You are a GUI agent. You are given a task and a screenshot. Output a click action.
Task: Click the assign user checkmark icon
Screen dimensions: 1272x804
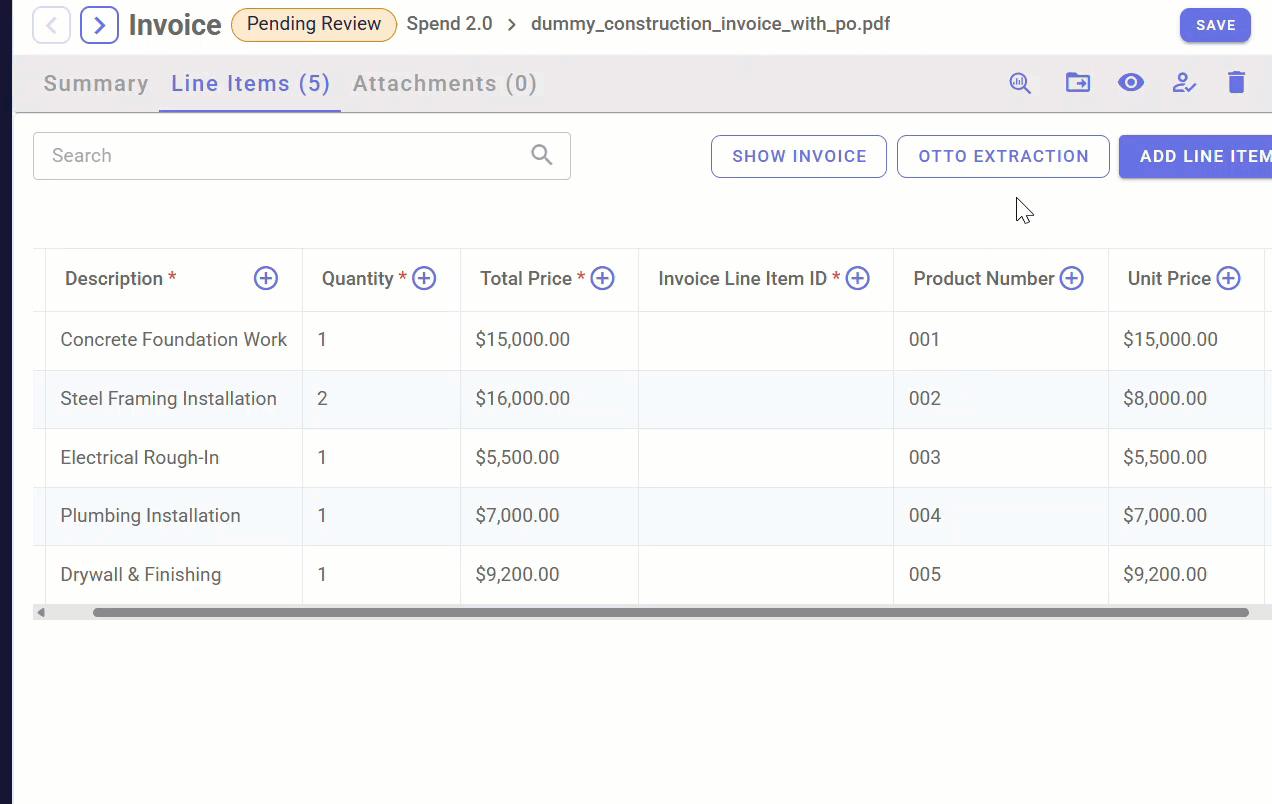[1184, 83]
